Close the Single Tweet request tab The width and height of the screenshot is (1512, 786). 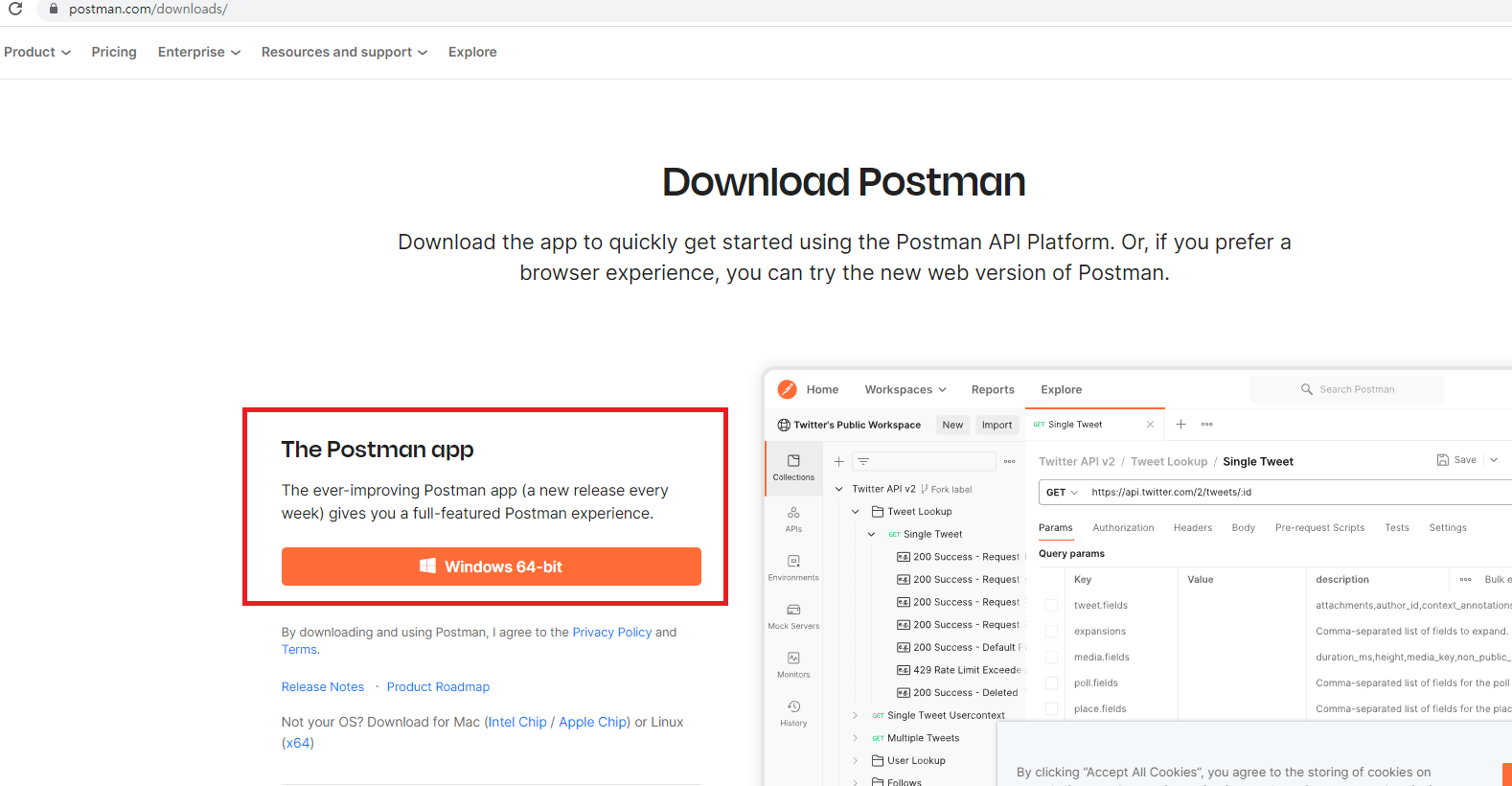(1150, 425)
